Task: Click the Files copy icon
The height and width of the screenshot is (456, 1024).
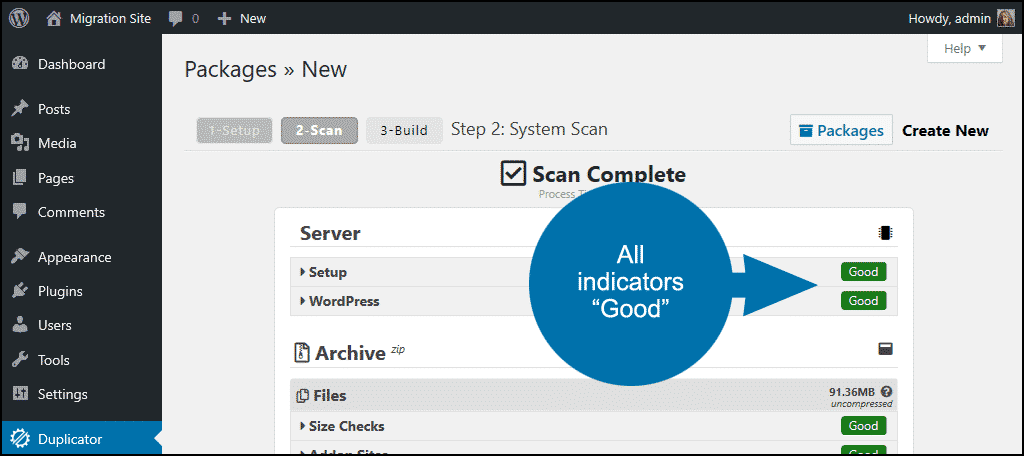Action: 302,396
